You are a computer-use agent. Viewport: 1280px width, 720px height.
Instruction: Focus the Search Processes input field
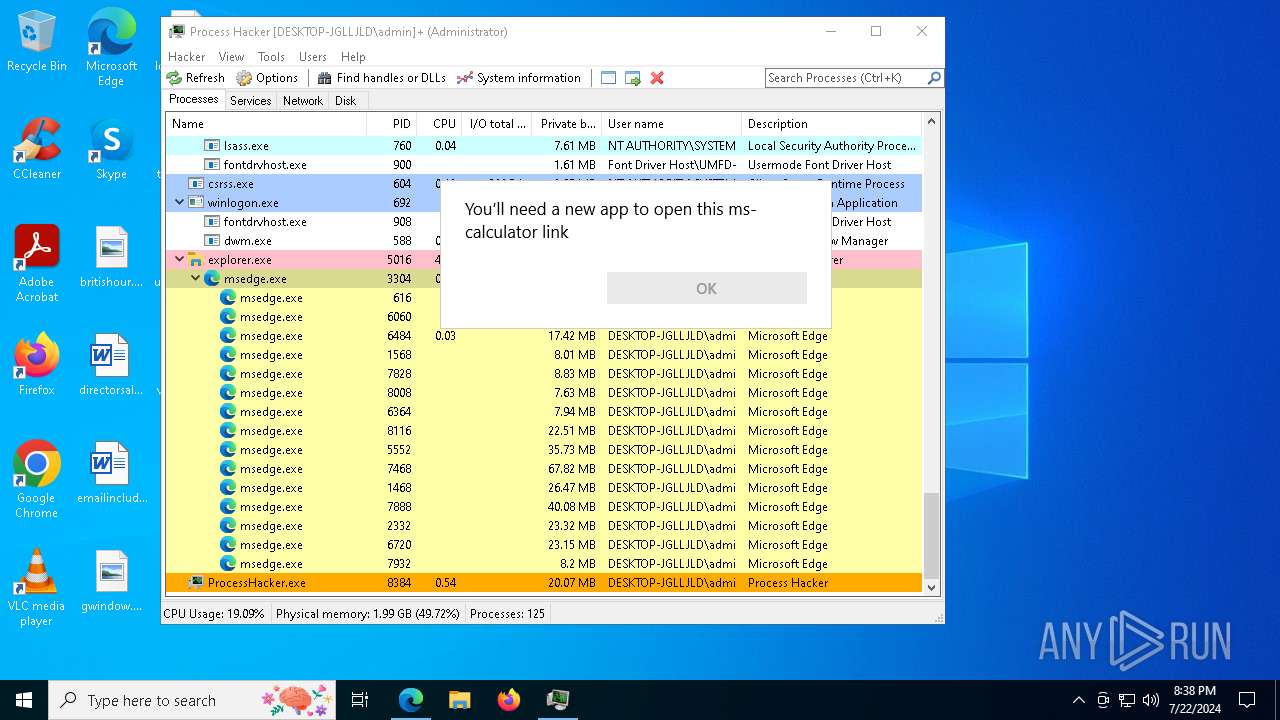click(846, 78)
